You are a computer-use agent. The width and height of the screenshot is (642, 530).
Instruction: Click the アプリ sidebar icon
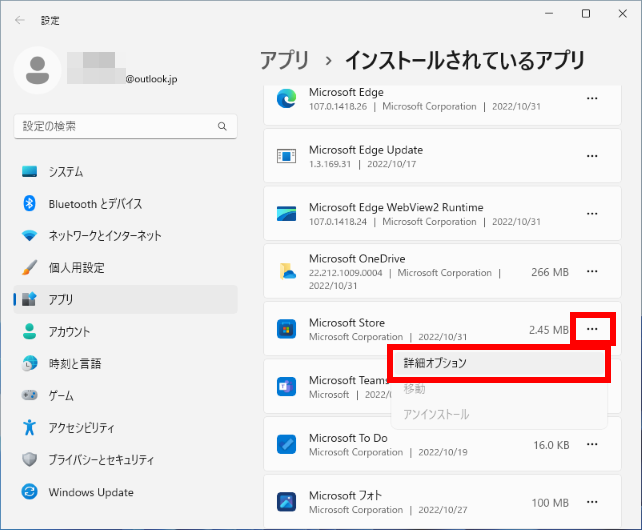coord(29,299)
